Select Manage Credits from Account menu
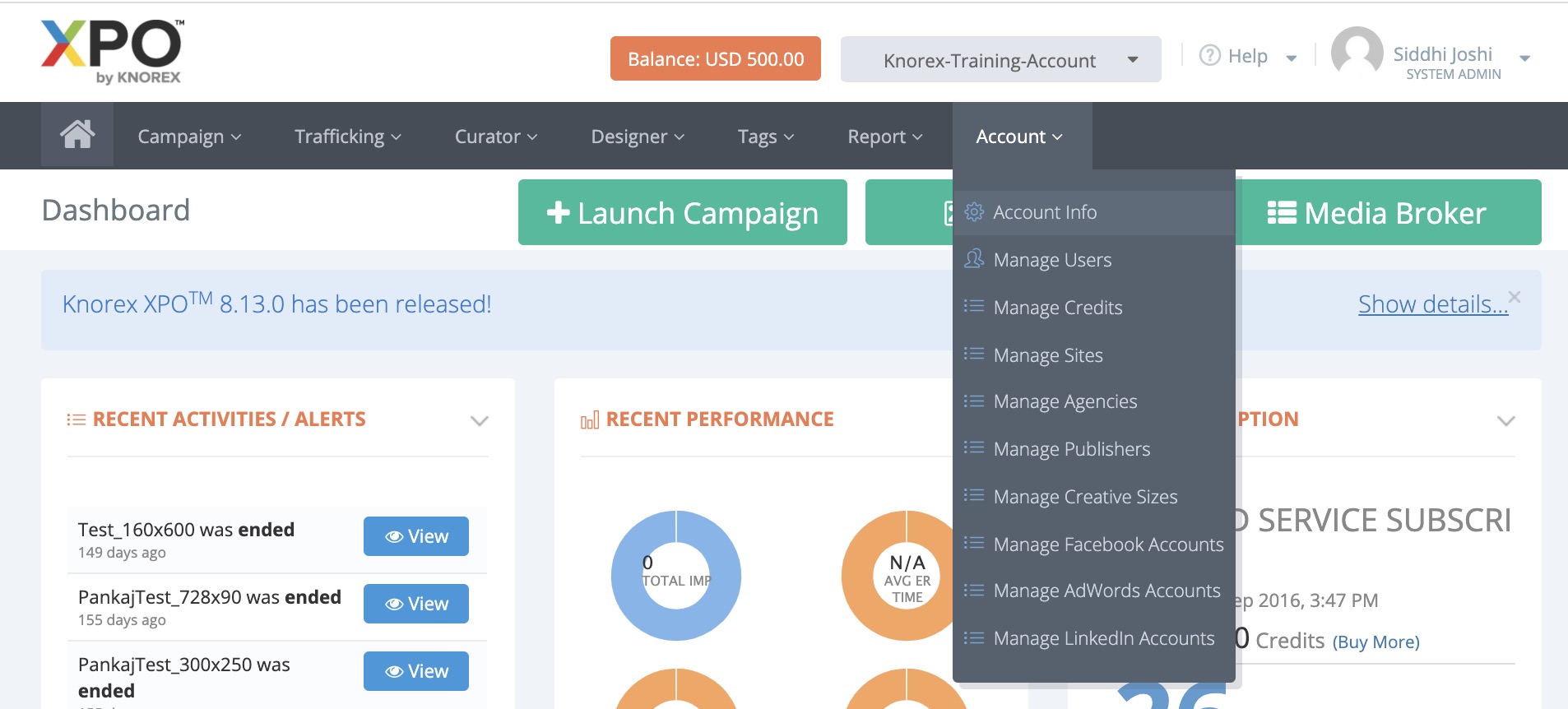The width and height of the screenshot is (1568, 709). pos(1057,308)
